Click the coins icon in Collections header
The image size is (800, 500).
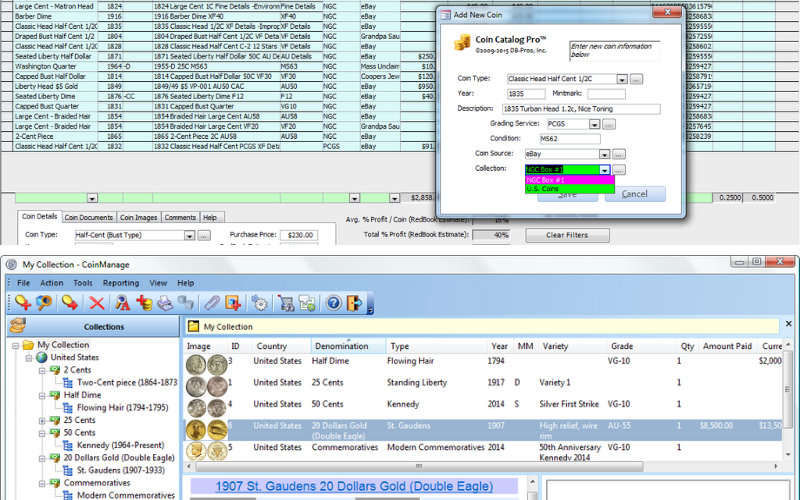(x=18, y=326)
